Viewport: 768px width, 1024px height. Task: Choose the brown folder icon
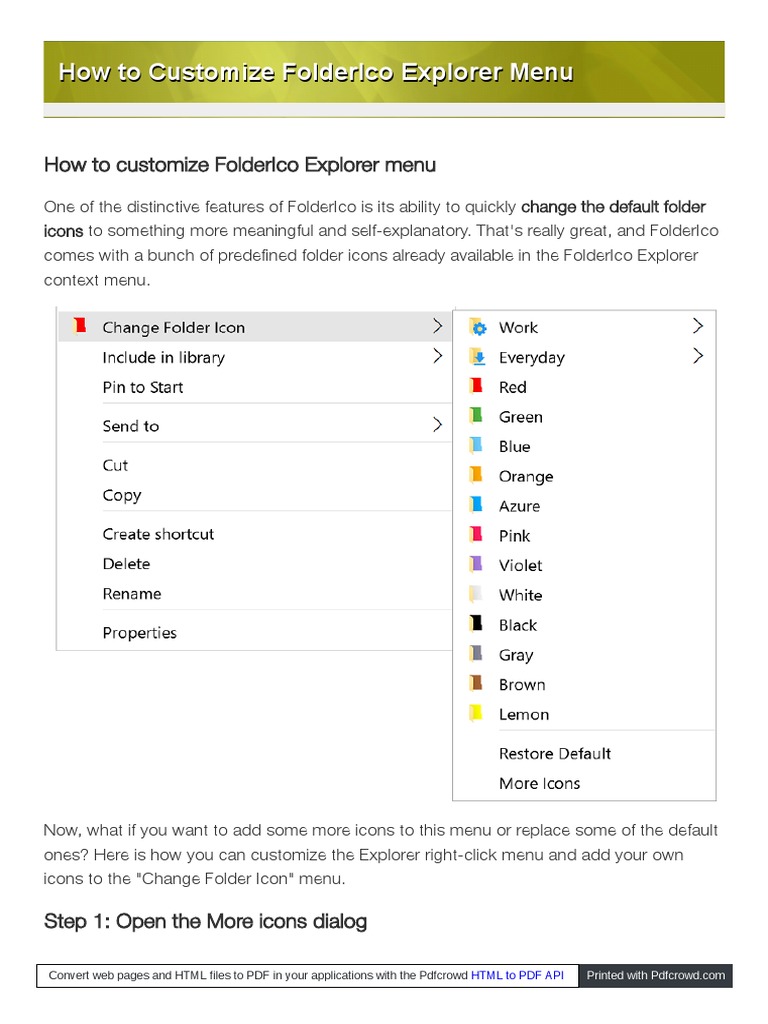(477, 684)
